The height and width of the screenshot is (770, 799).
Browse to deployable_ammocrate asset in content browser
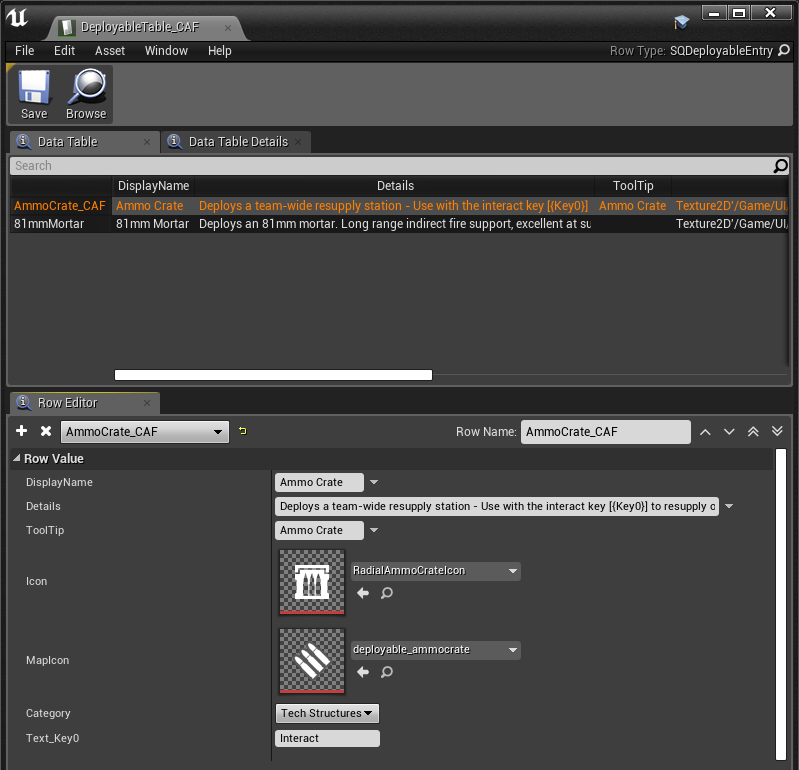coord(387,672)
